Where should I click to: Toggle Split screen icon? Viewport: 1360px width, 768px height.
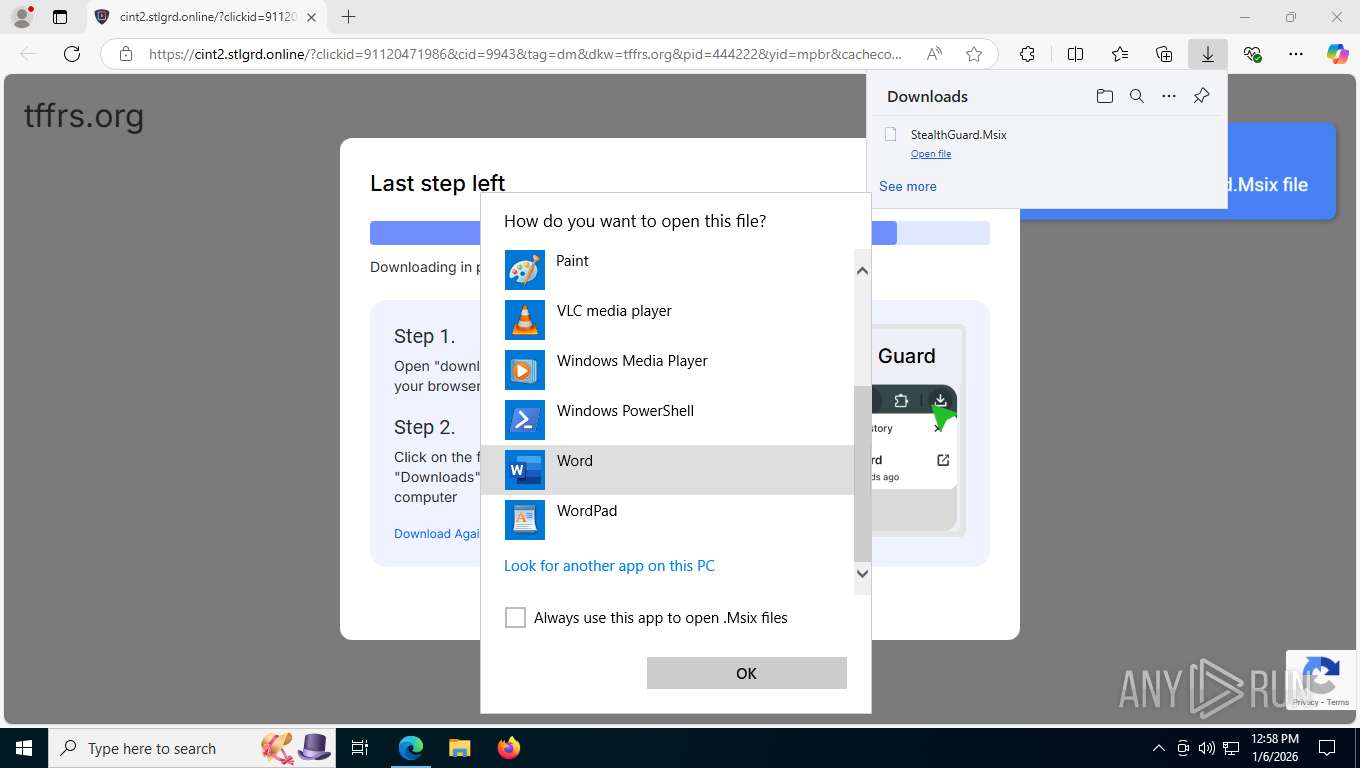point(1075,54)
